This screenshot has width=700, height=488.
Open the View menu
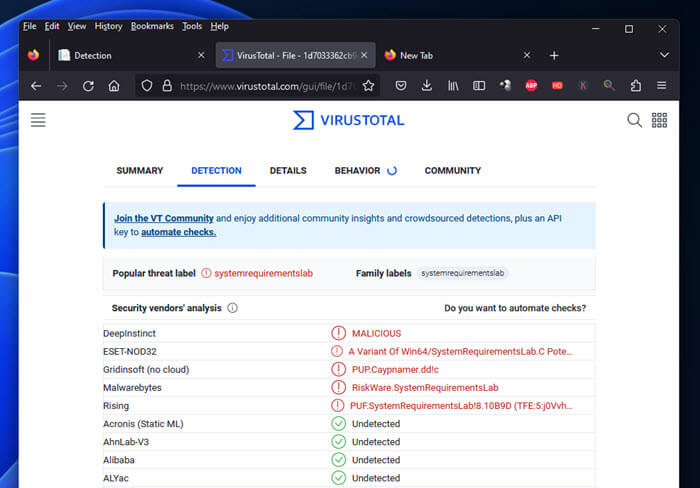[77, 26]
